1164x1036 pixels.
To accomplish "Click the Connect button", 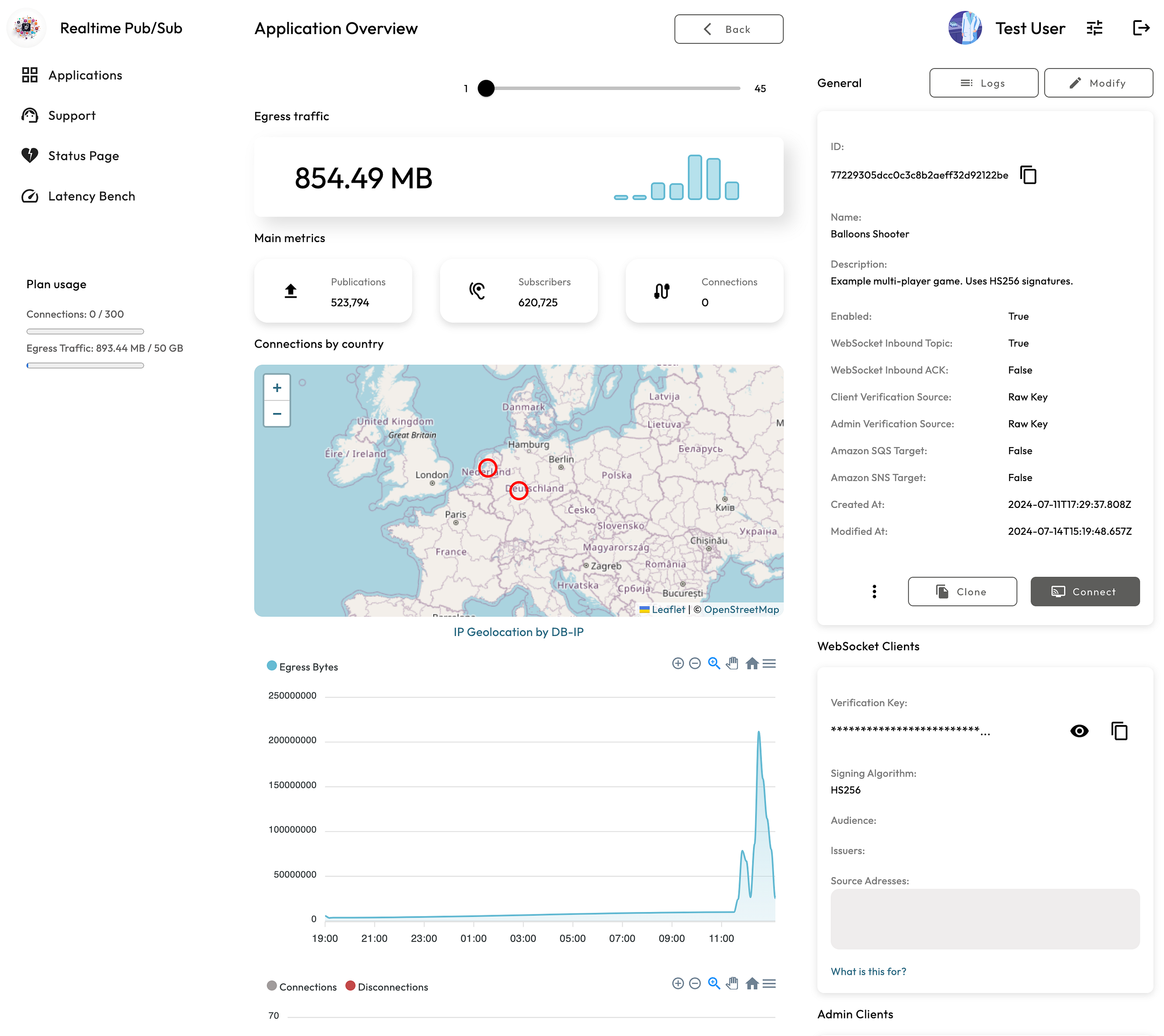I will [x=1085, y=592].
